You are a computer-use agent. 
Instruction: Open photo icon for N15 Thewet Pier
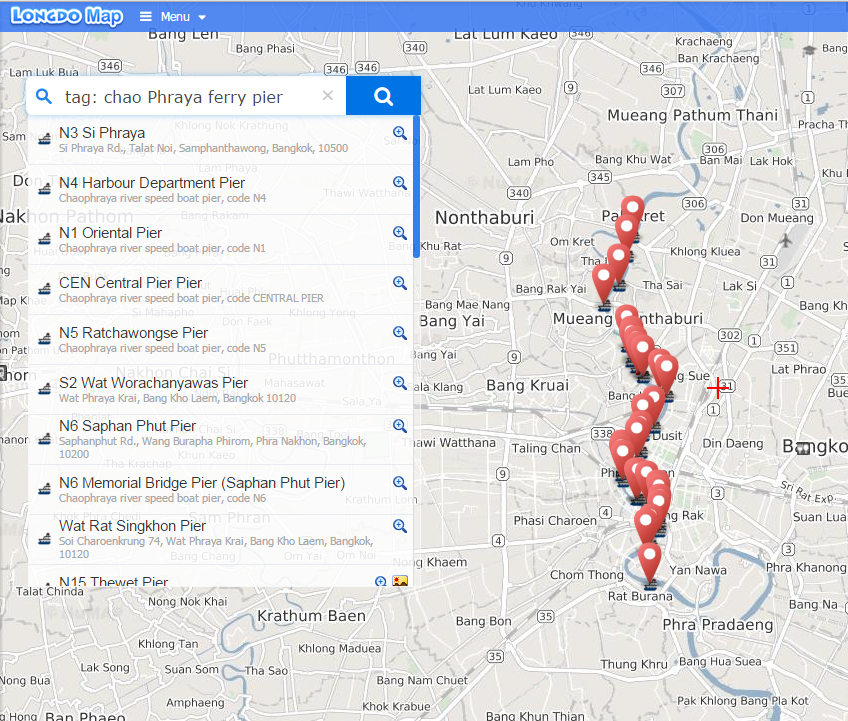(x=400, y=581)
